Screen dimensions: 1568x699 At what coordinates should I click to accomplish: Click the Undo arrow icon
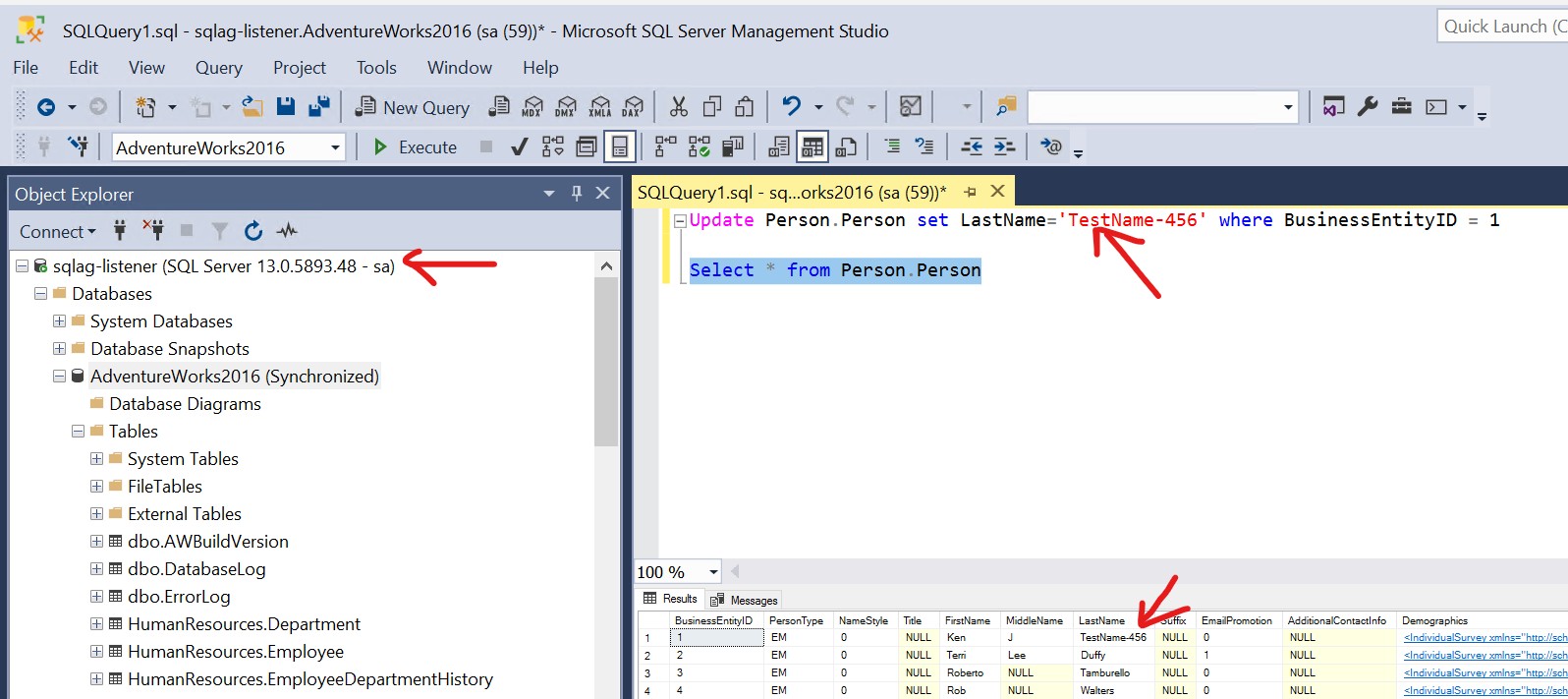(x=792, y=106)
